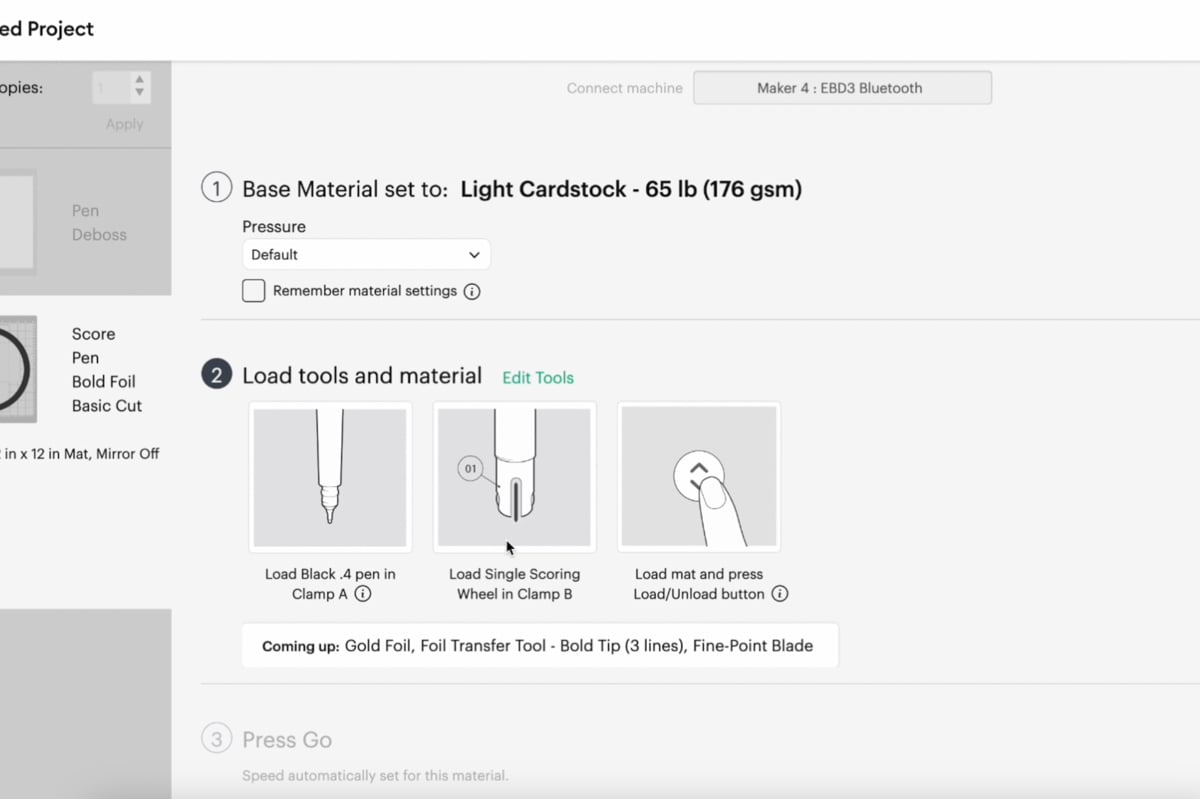1200x799 pixels.
Task: Click the step 2 number badge
Action: [216, 375]
